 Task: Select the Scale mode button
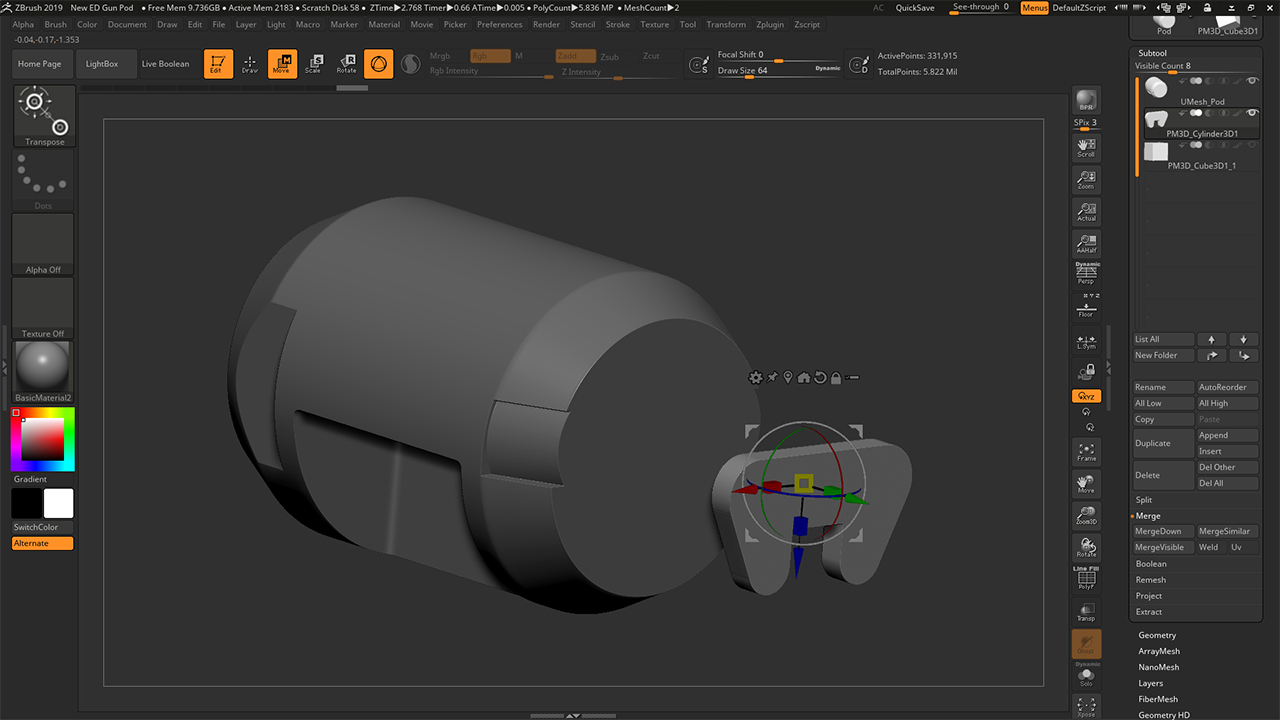click(x=314, y=64)
